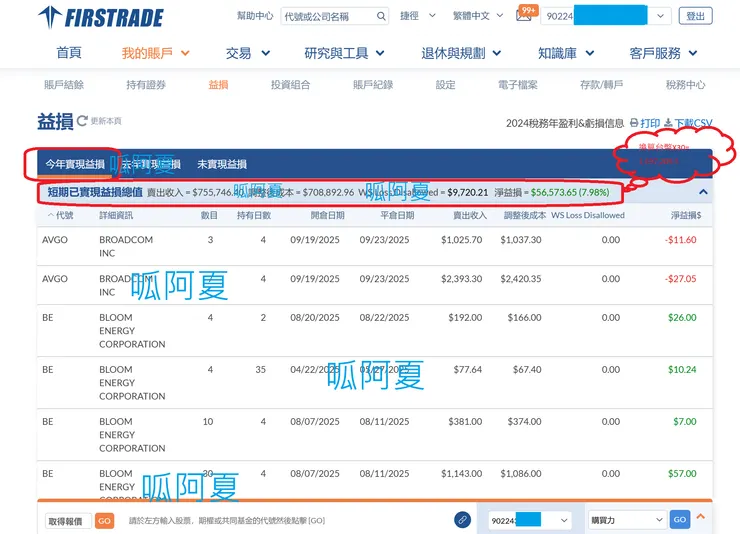Click the 08/20/2025 open date cell
This screenshot has width=740, height=534.
[x=315, y=317]
